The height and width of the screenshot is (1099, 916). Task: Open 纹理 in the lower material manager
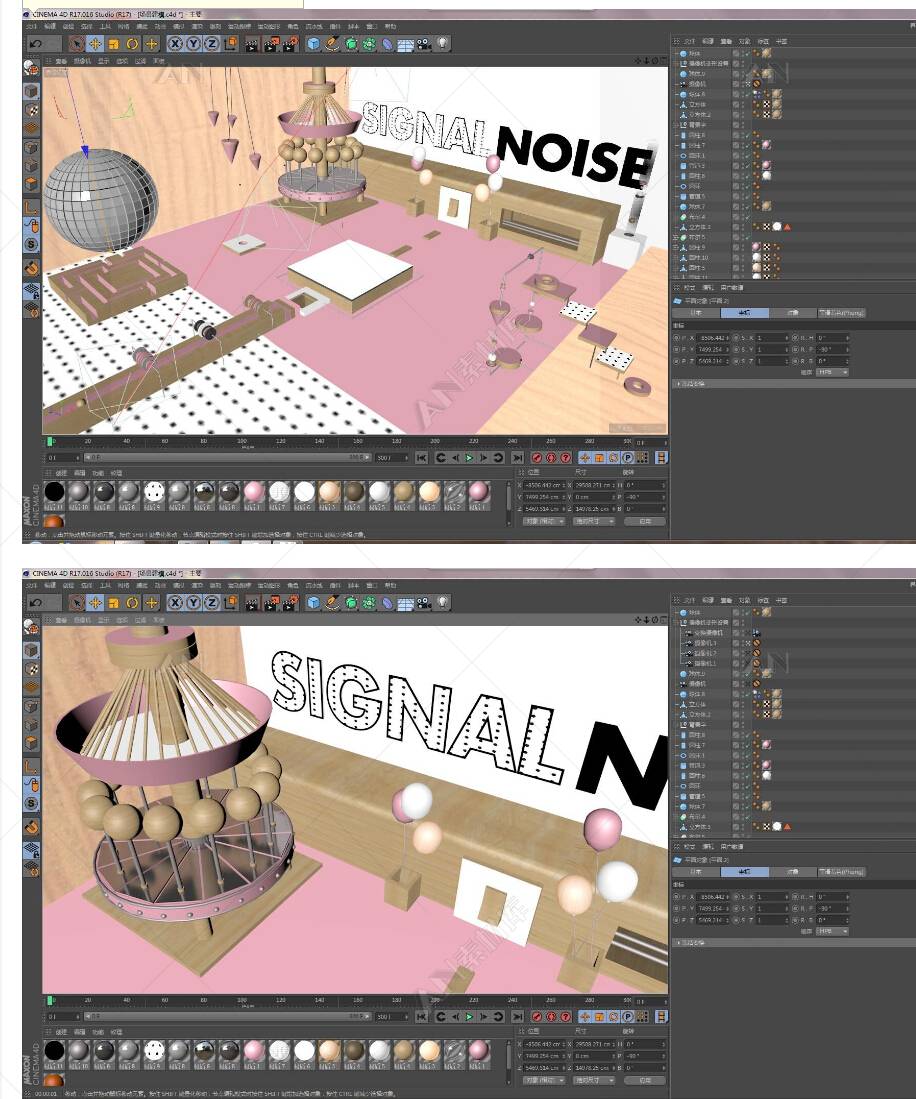pyautogui.click(x=116, y=1032)
